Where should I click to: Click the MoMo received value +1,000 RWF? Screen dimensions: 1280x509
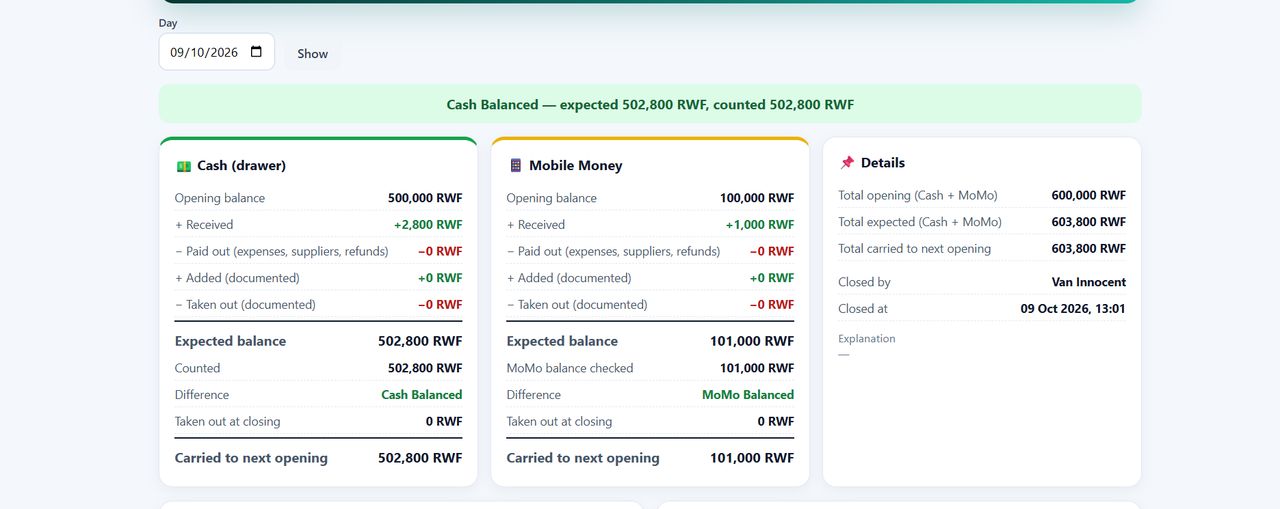pyautogui.click(x=760, y=225)
